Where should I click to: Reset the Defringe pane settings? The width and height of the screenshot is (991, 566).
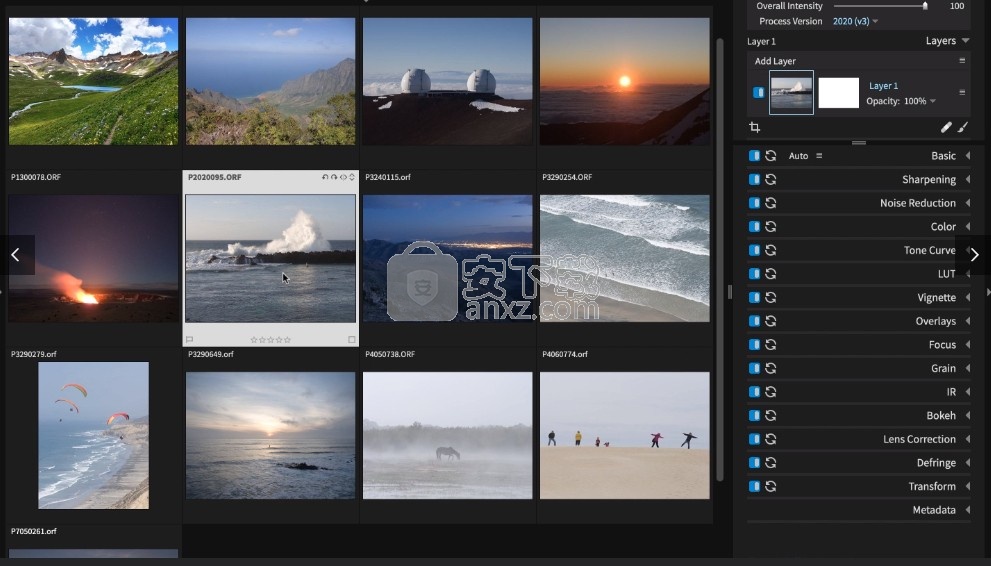[770, 462]
